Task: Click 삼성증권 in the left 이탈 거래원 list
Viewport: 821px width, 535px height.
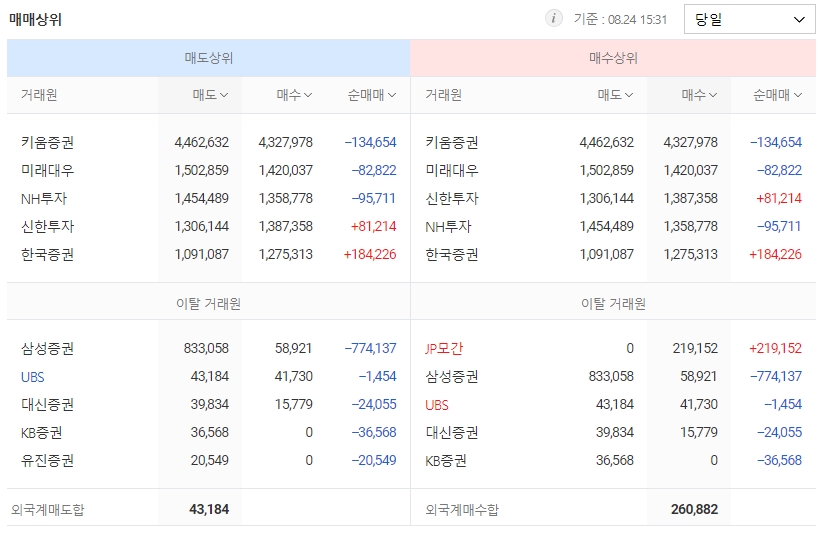Action: click(48, 349)
